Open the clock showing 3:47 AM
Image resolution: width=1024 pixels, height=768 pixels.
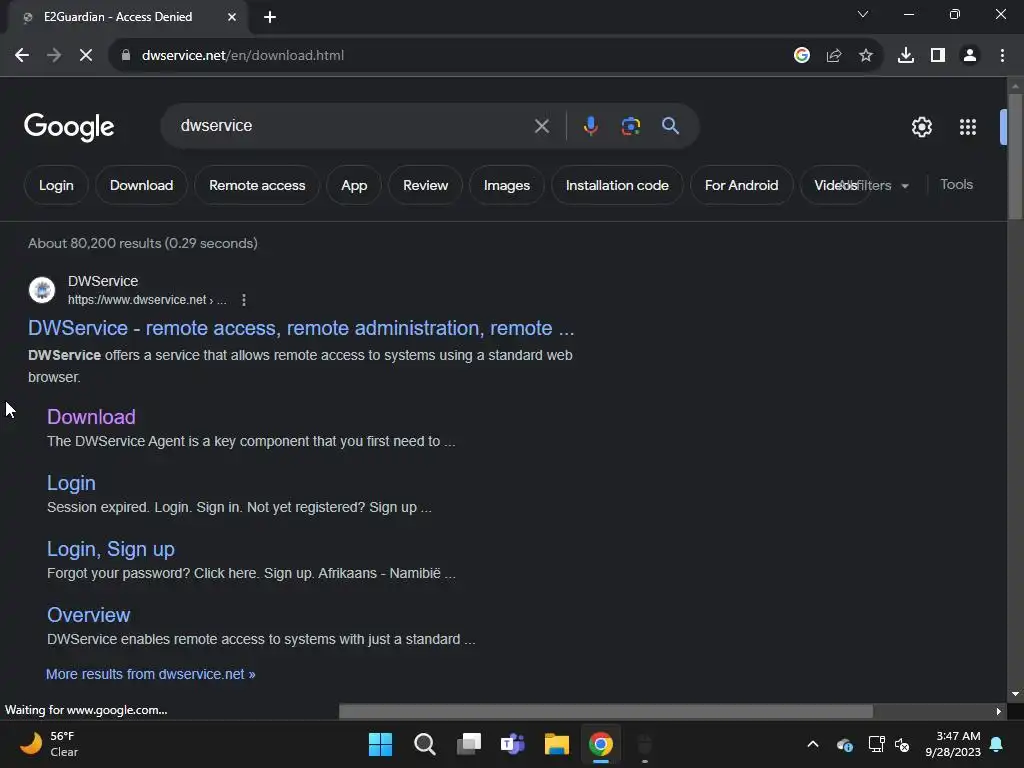(x=953, y=744)
